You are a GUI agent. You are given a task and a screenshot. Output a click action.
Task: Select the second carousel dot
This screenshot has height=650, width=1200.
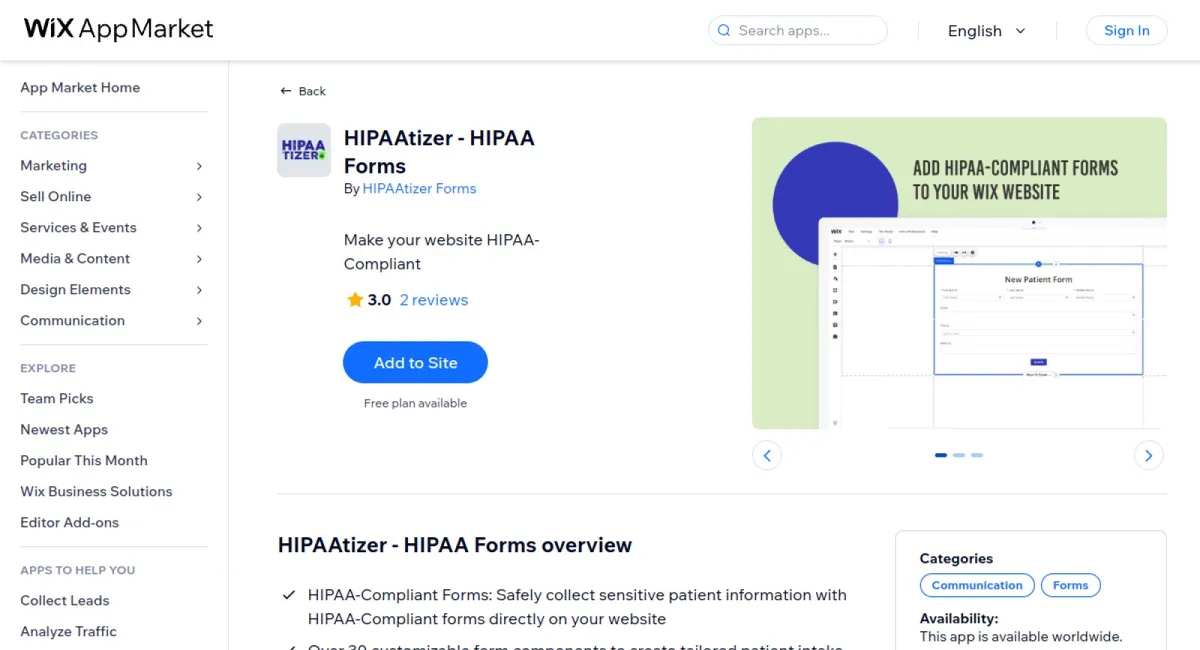[x=959, y=455]
